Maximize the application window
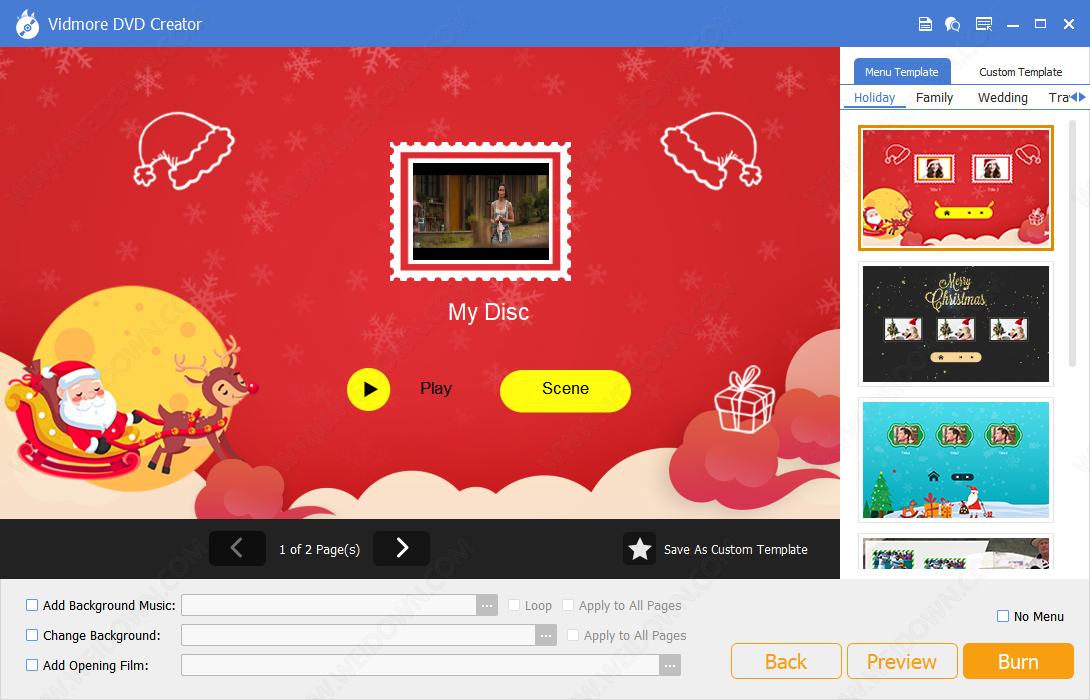 coord(1040,24)
